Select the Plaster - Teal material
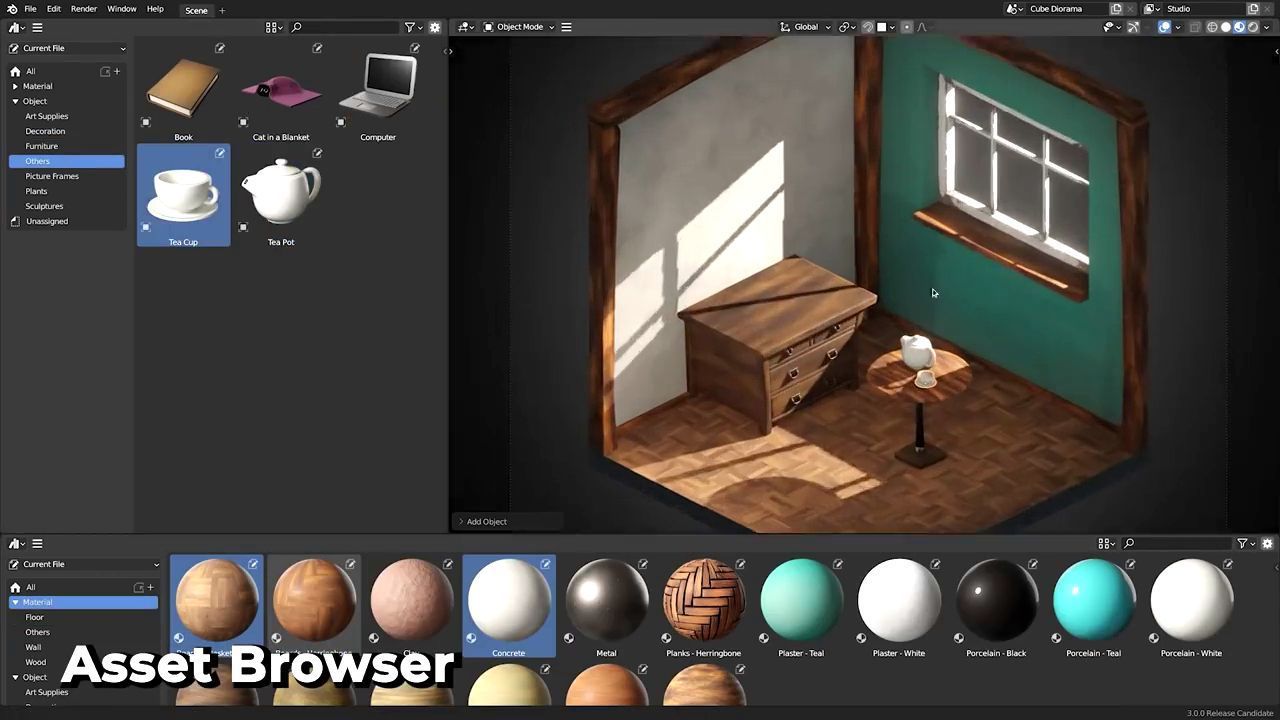The height and width of the screenshot is (720, 1280). 801,606
